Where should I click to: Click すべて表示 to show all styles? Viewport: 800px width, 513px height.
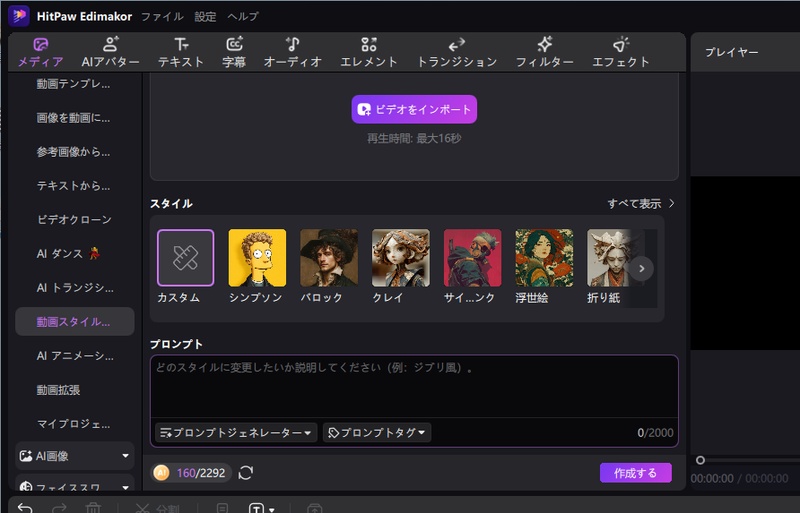point(641,203)
